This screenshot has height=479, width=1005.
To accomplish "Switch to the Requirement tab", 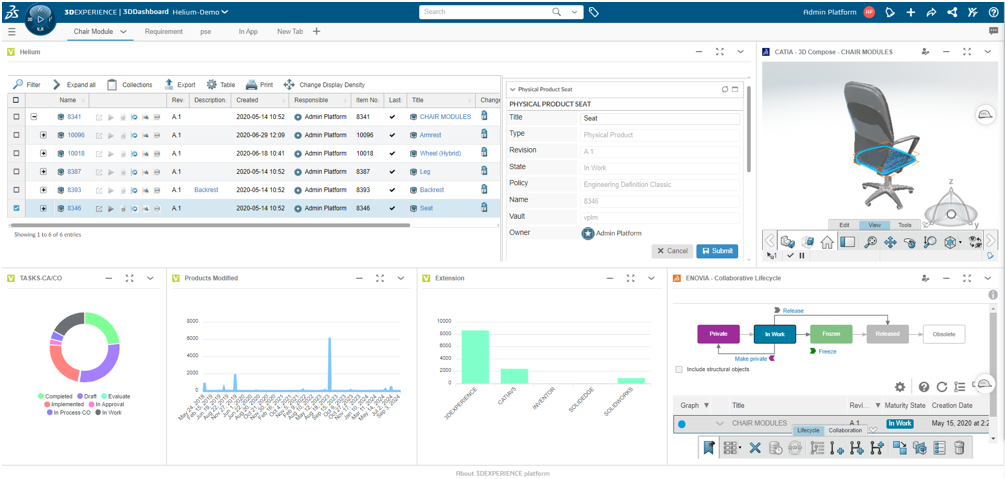I will click(163, 31).
